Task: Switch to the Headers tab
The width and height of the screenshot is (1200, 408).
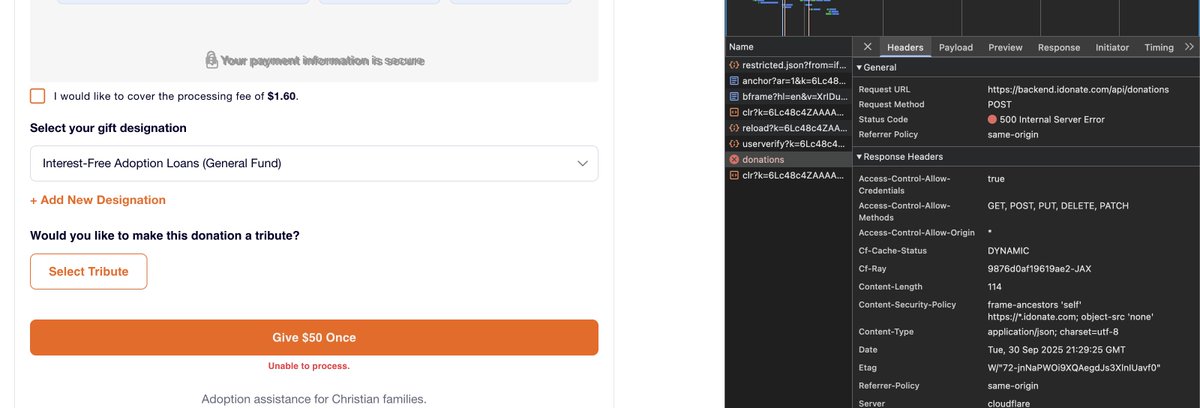Action: coord(904,47)
